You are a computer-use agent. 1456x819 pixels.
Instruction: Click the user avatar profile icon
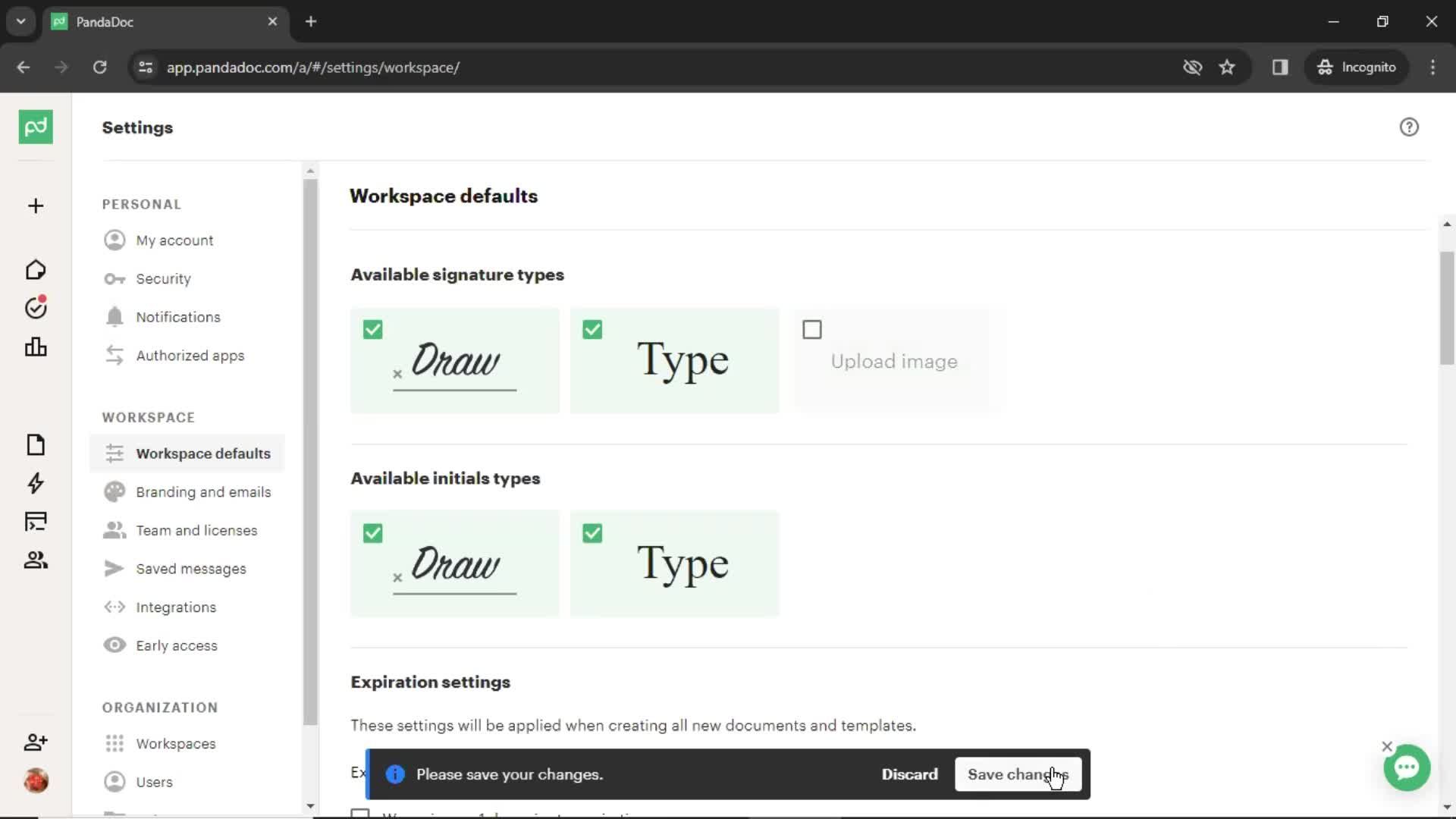pyautogui.click(x=35, y=780)
